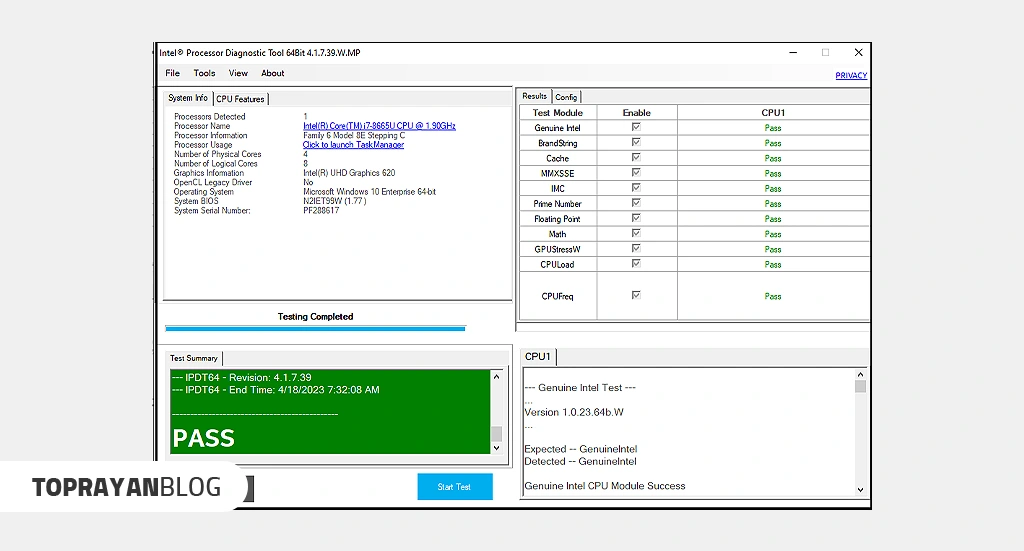The width and height of the screenshot is (1024, 551).
Task: Toggle the Floating Point enable checkbox
Action: click(636, 218)
